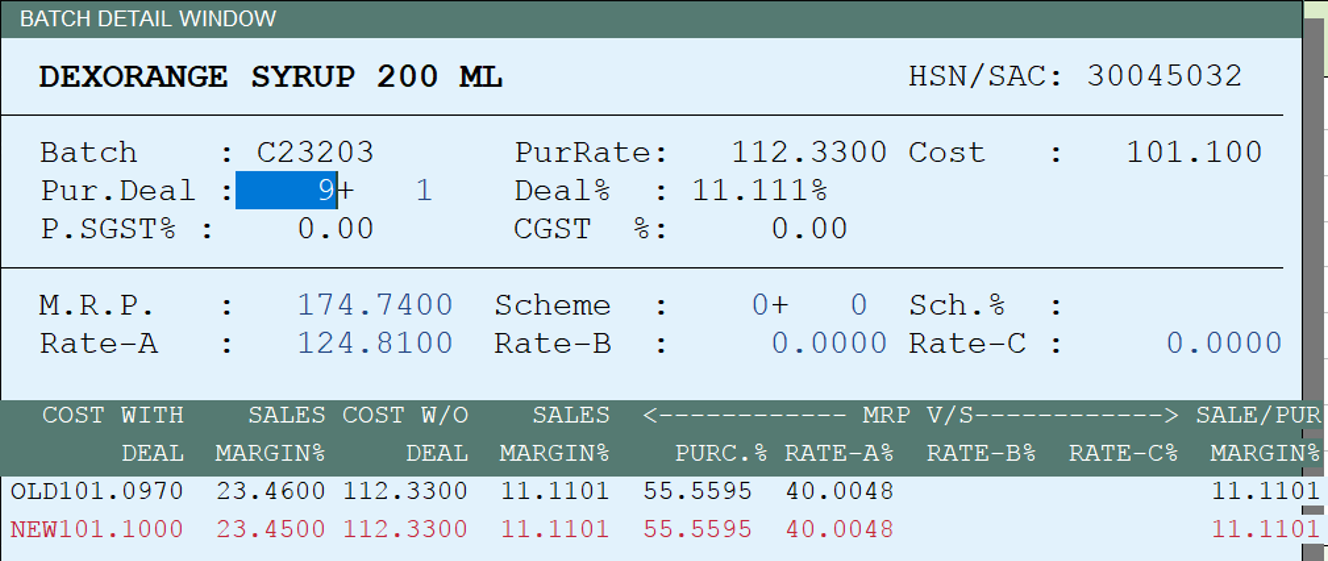
Task: Click the BATCH DETAIL WINDOW title bar
Action: 651,18
